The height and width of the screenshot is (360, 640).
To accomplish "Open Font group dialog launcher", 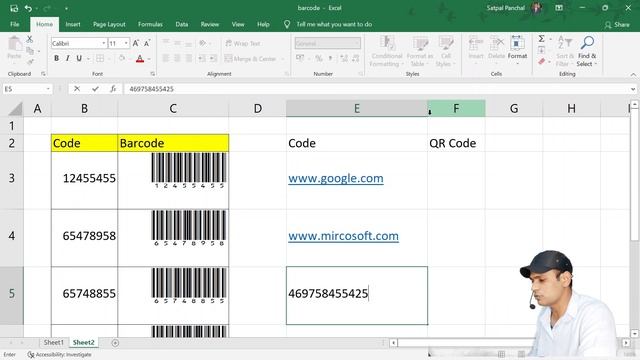I will [x=152, y=74].
